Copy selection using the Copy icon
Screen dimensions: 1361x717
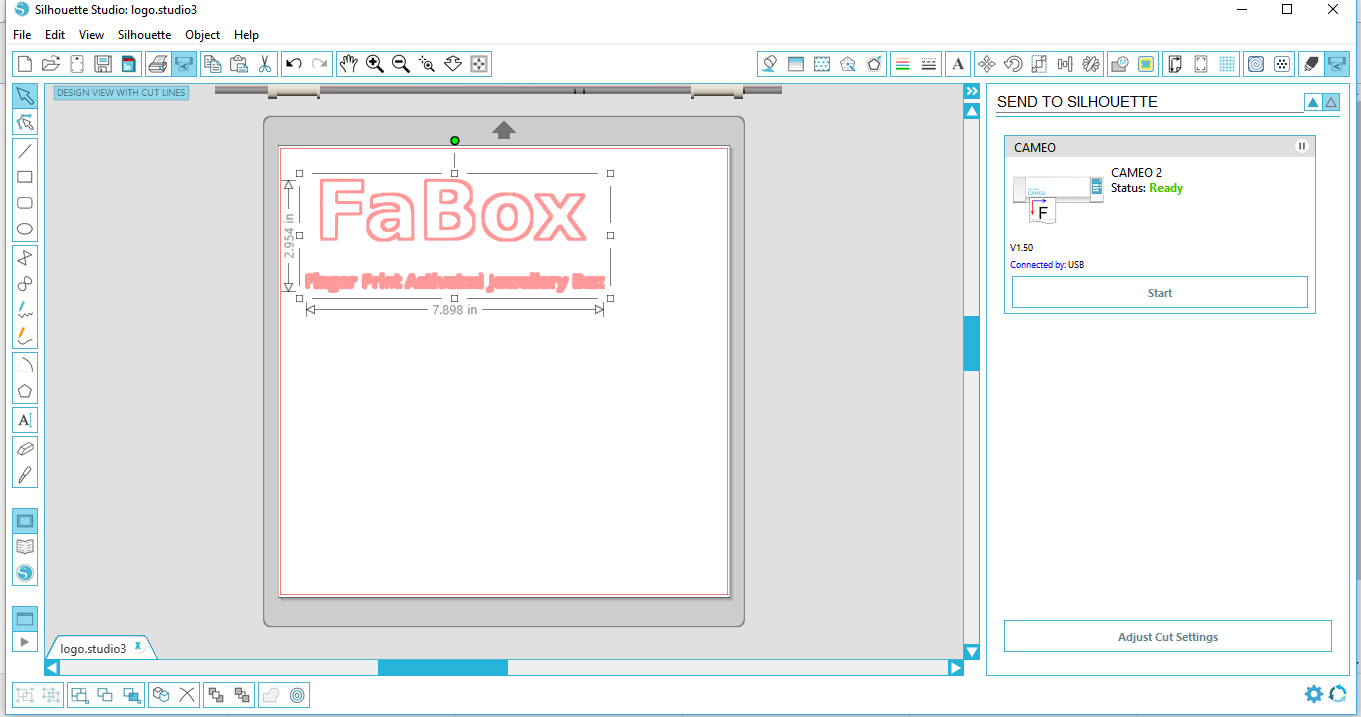(x=213, y=64)
